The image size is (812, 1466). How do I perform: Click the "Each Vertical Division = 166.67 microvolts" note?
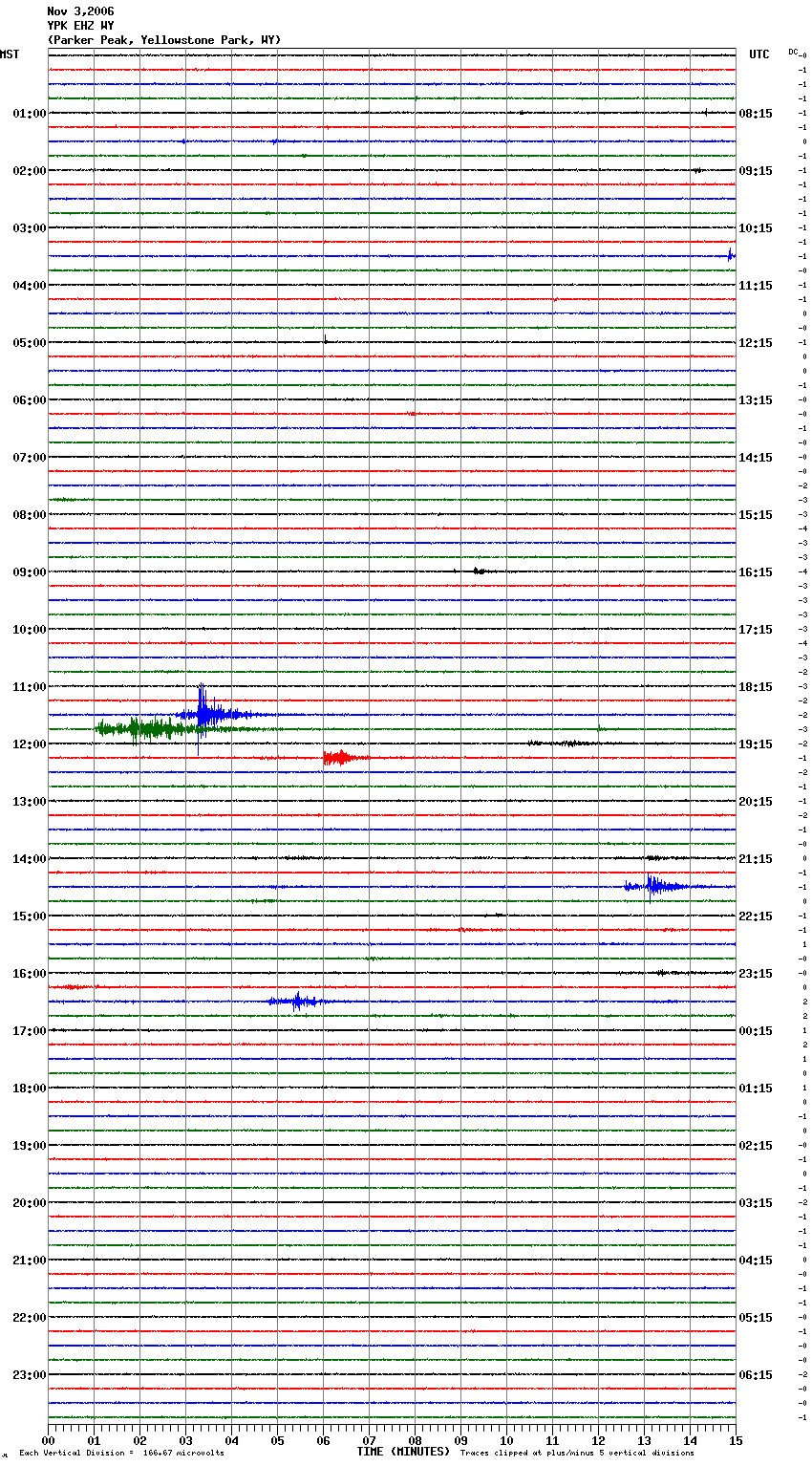click(x=121, y=1454)
